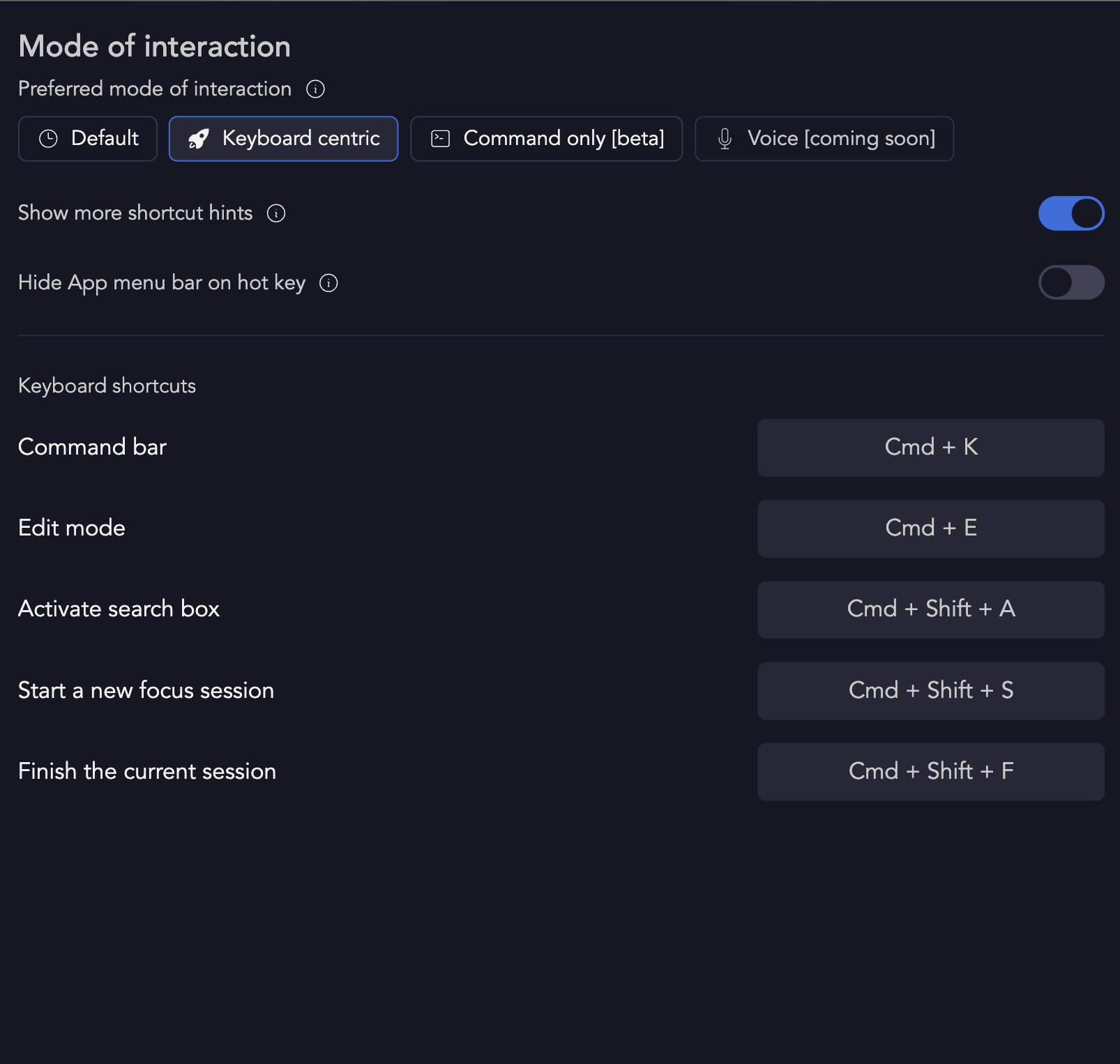Change the Edit mode shortcut Cmd + E
Image resolution: width=1120 pixels, height=1064 pixels.
point(930,529)
